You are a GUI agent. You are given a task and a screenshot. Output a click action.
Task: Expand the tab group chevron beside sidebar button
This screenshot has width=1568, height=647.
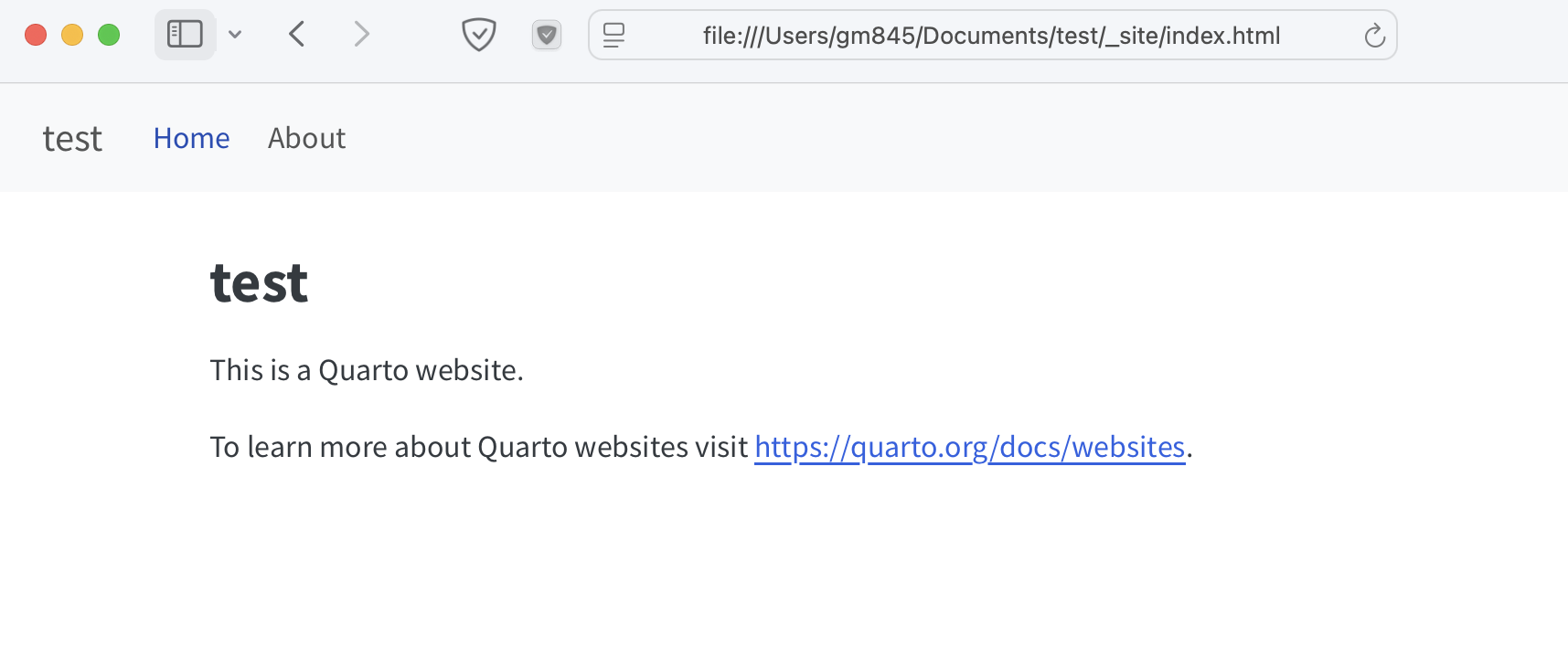[x=235, y=35]
